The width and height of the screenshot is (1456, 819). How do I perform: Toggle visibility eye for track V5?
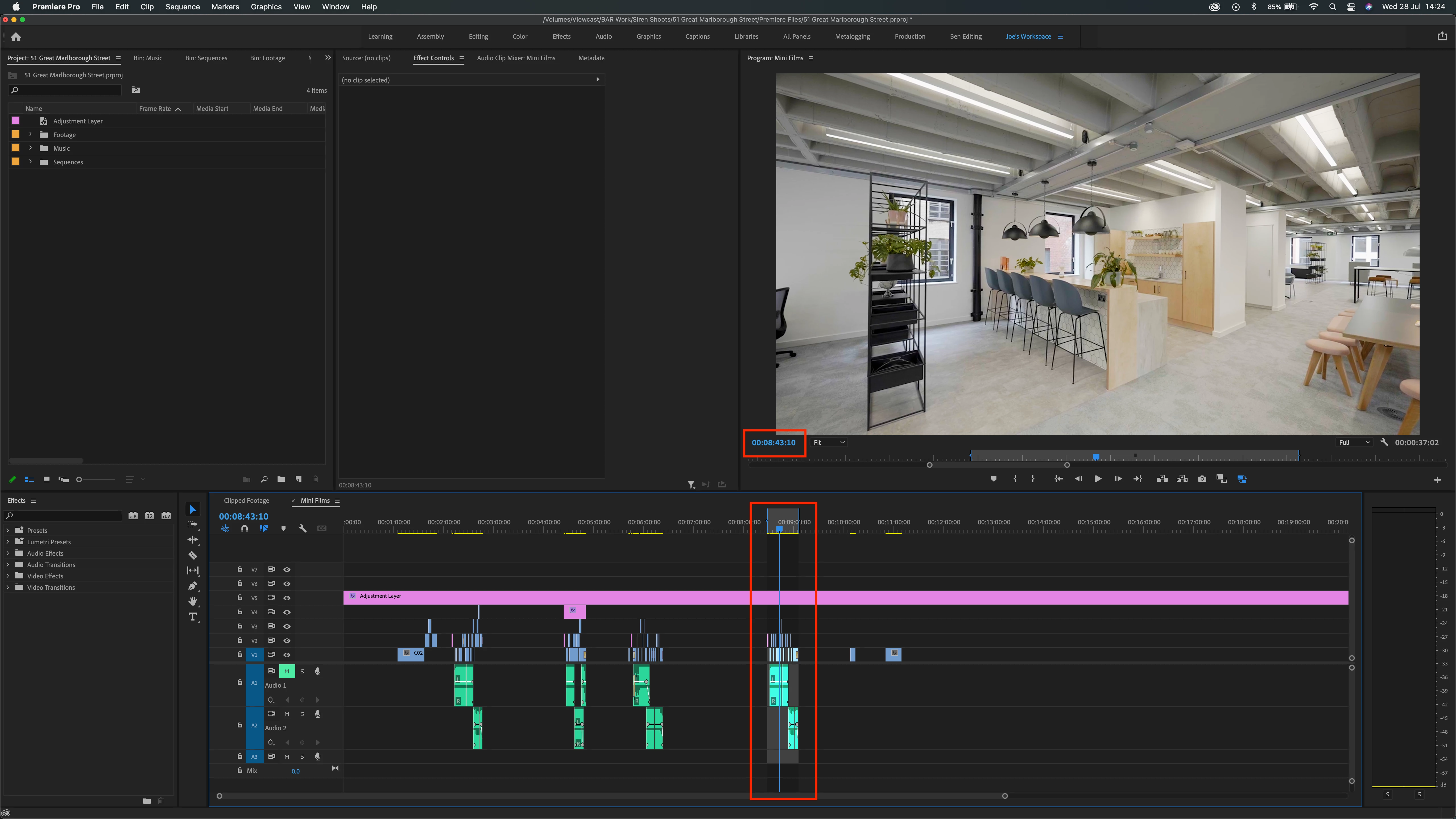[287, 597]
